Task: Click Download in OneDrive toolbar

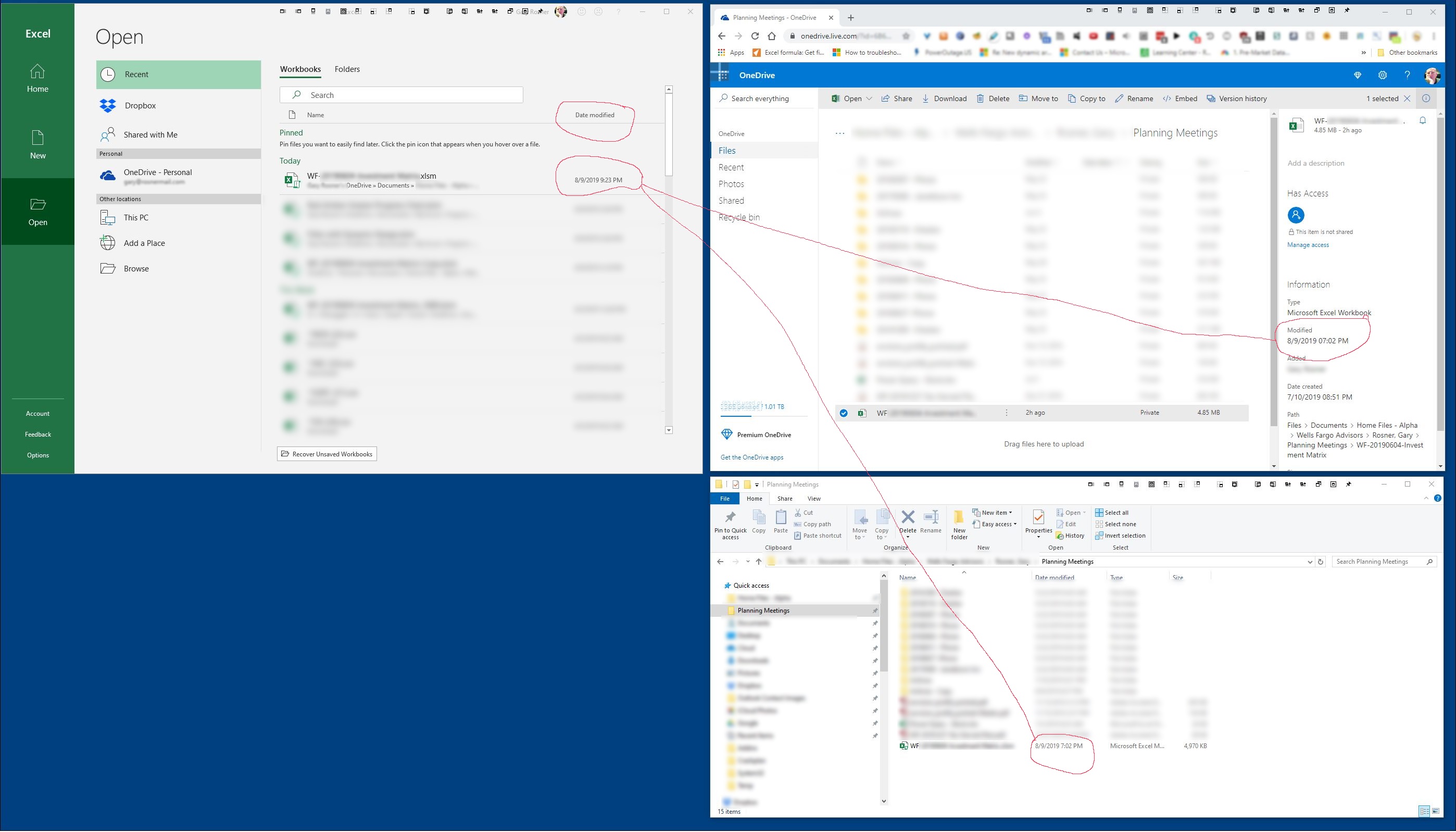Action: pos(945,99)
